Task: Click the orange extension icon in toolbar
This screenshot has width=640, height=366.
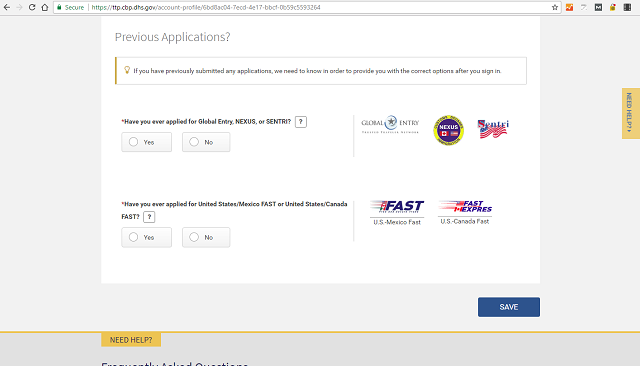Action: (x=569, y=7)
